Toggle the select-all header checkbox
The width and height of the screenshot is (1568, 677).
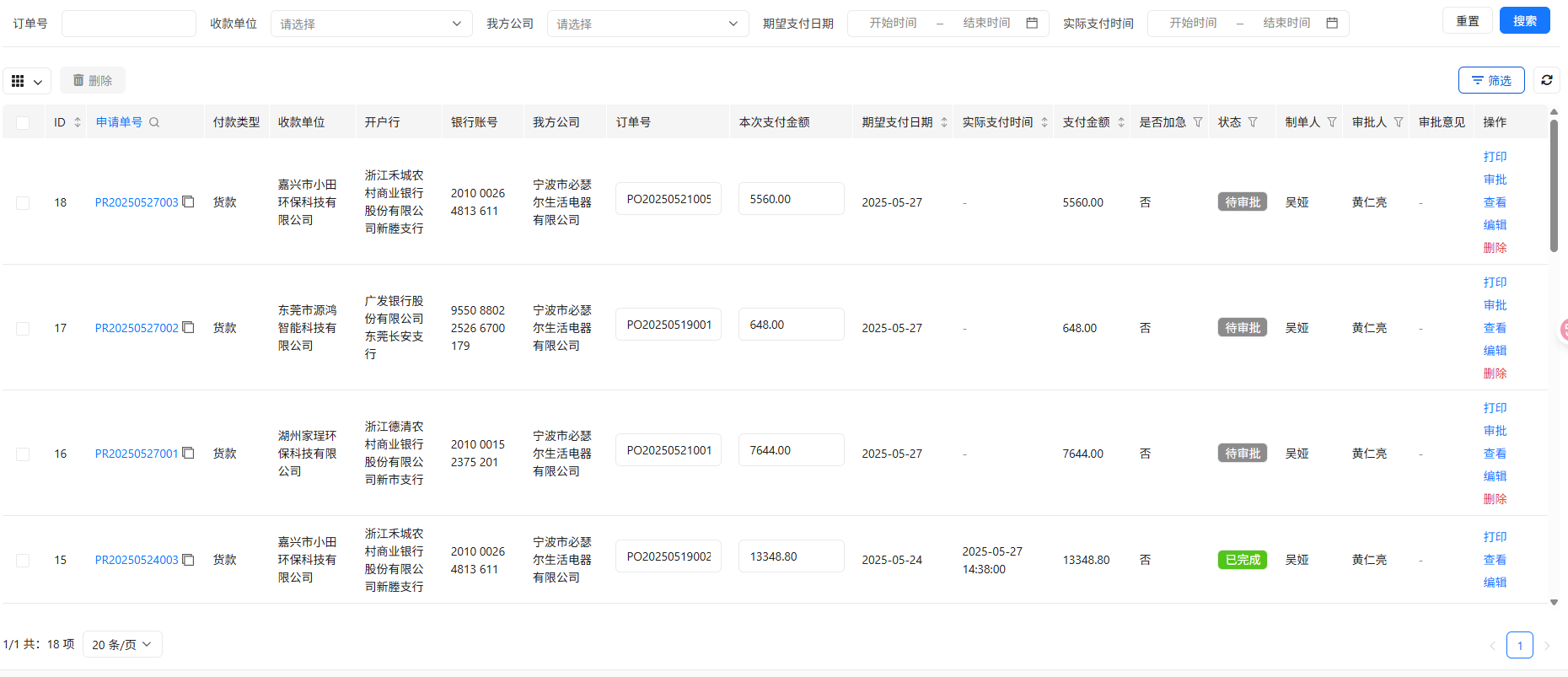(23, 123)
